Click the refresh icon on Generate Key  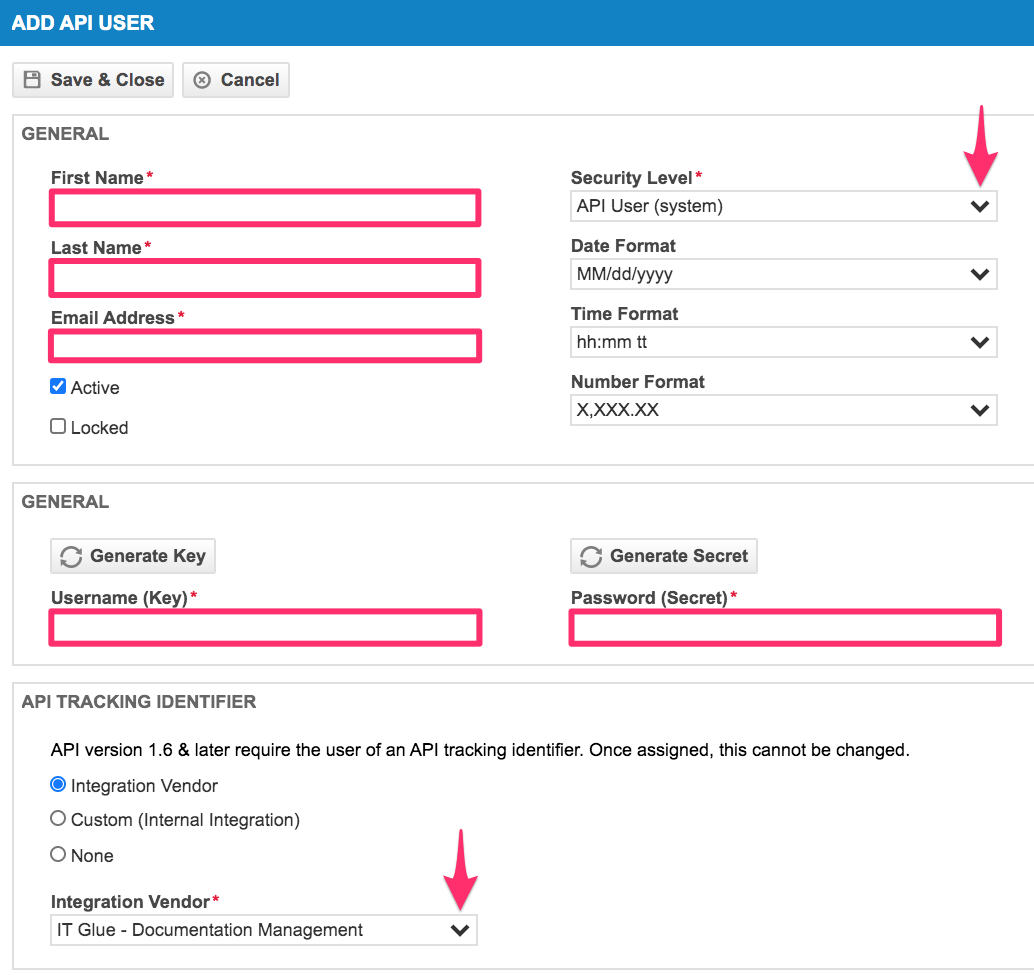click(71, 557)
